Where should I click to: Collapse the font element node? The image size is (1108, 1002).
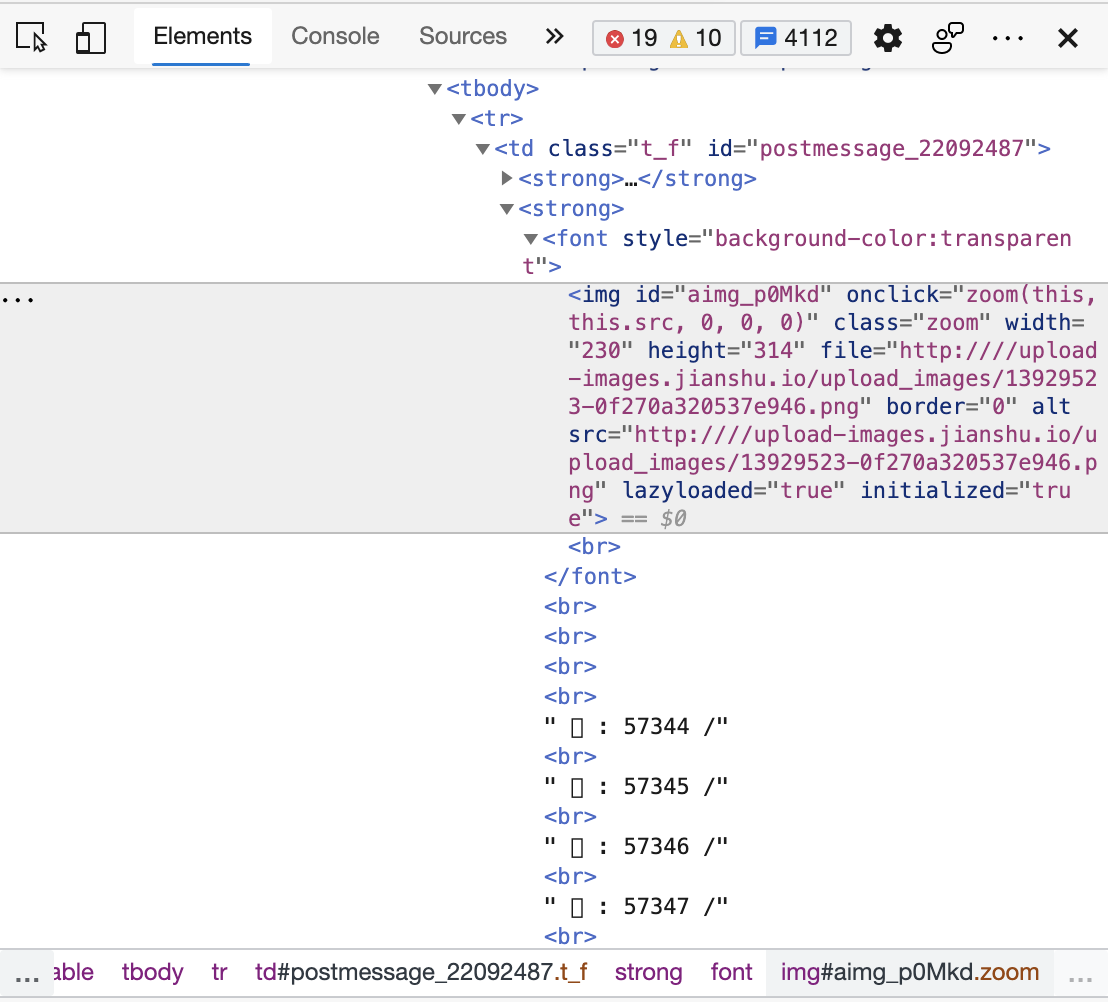(x=531, y=239)
